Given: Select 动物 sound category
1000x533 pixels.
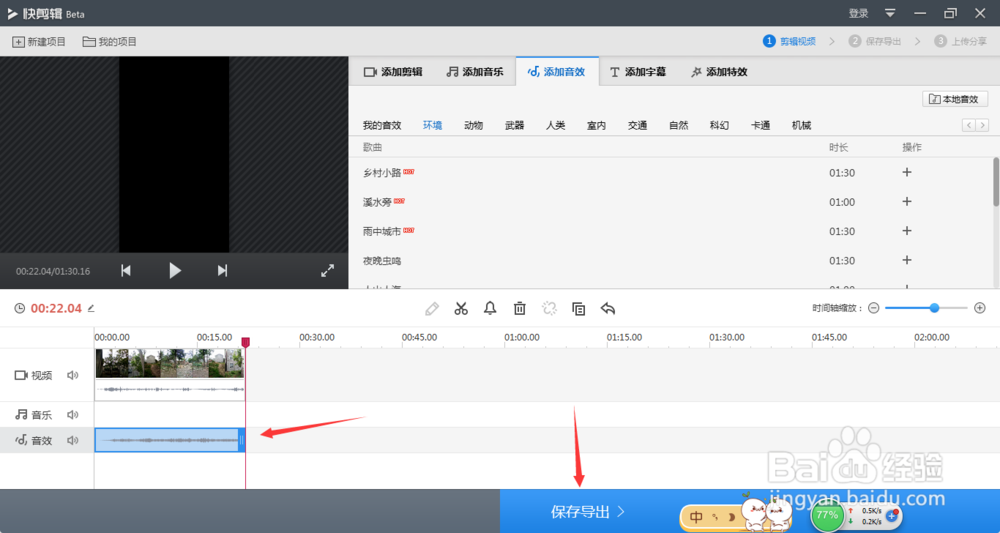Looking at the screenshot, I should pyautogui.click(x=473, y=126).
